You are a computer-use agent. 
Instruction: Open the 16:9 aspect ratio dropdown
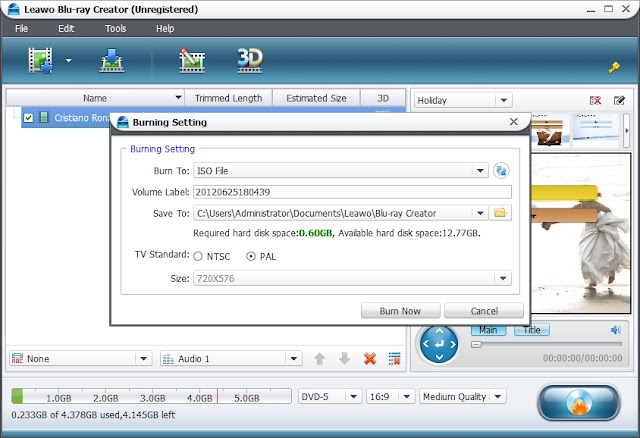(407, 396)
